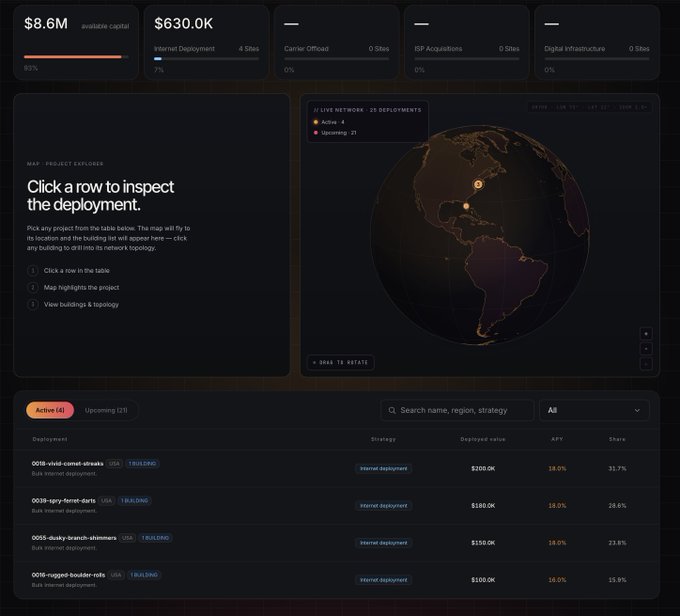Click the ISP Acquisitions progress bar
The width and height of the screenshot is (680, 616).
point(467,59)
